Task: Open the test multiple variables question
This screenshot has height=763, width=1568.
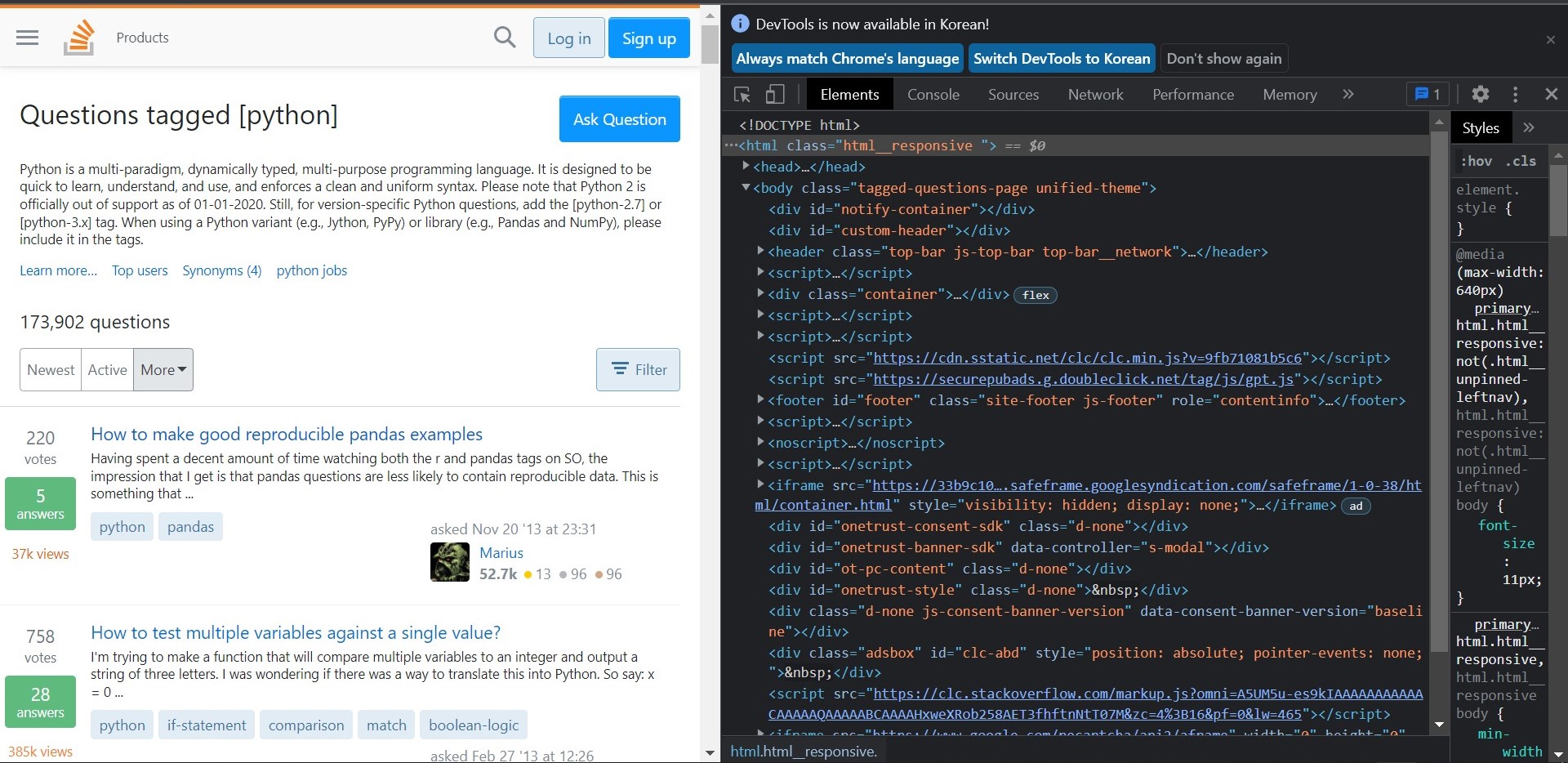Action: click(296, 632)
